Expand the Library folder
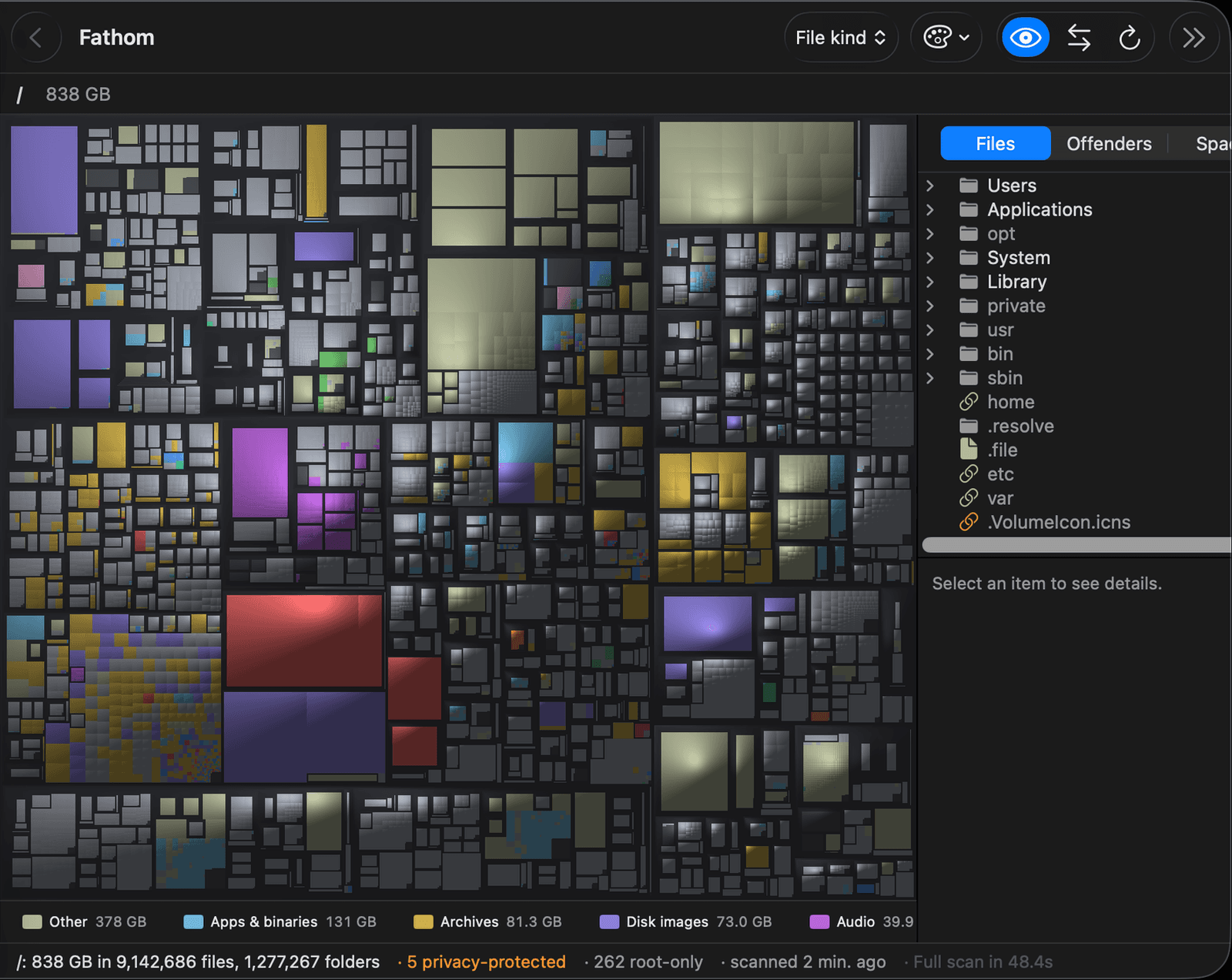Screen dimensions: 1232x980 click(x=930, y=282)
